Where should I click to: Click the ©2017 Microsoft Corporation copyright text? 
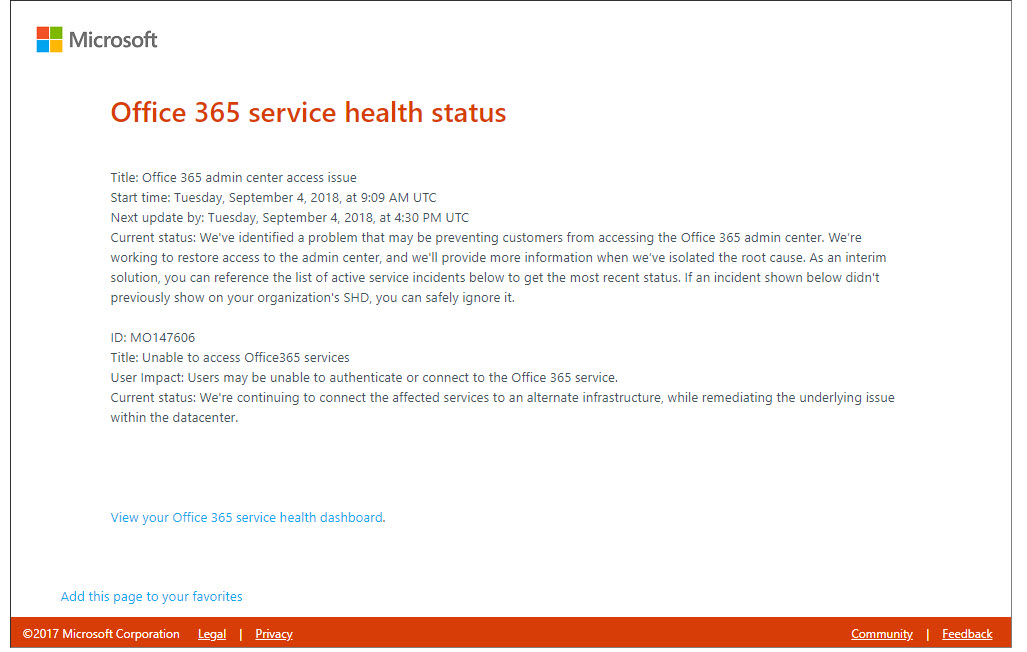[x=101, y=634]
